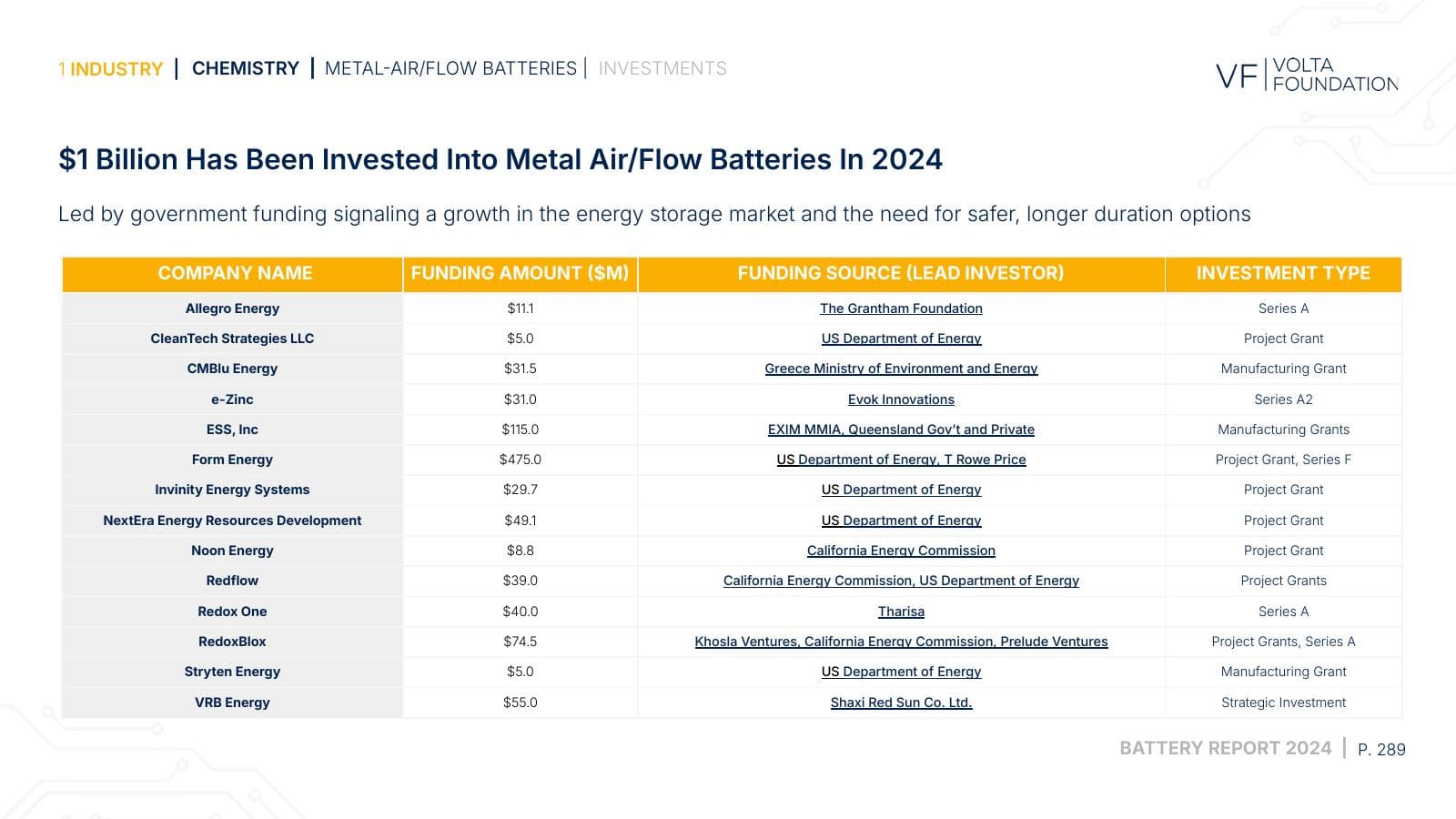Select the CMBlu Energy cell
1456x819 pixels.
tap(232, 369)
